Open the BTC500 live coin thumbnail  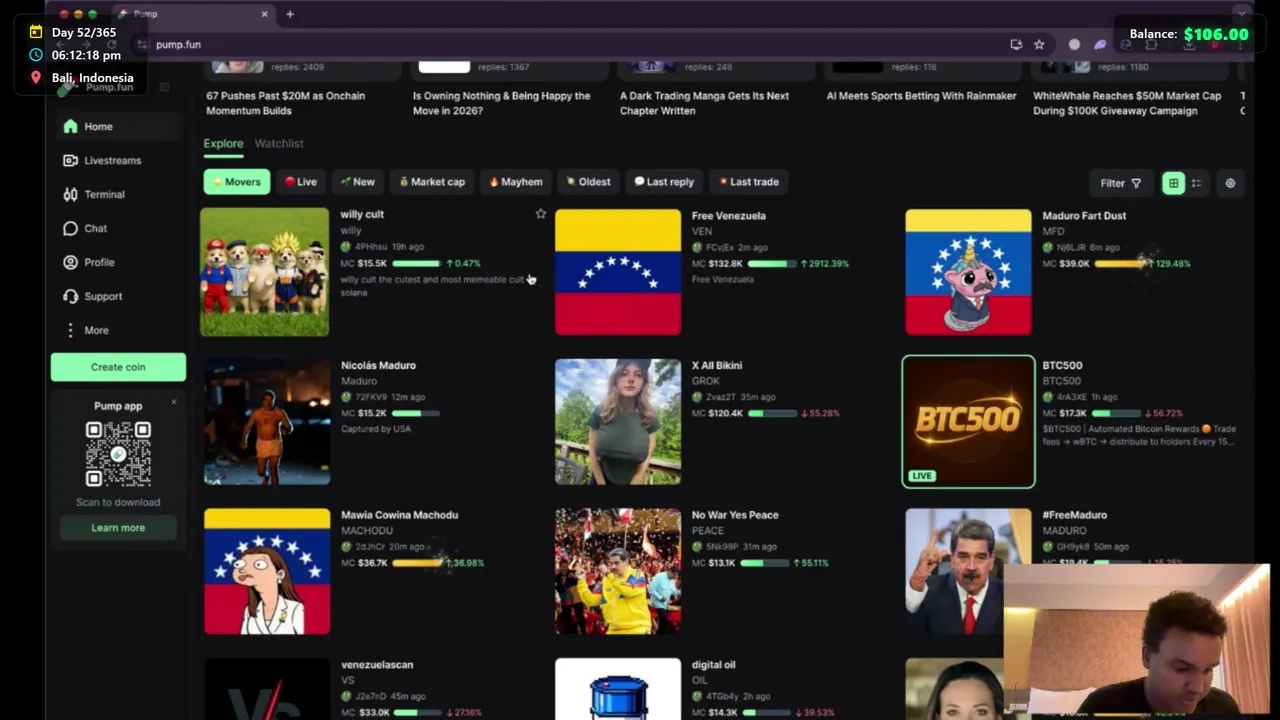click(968, 421)
